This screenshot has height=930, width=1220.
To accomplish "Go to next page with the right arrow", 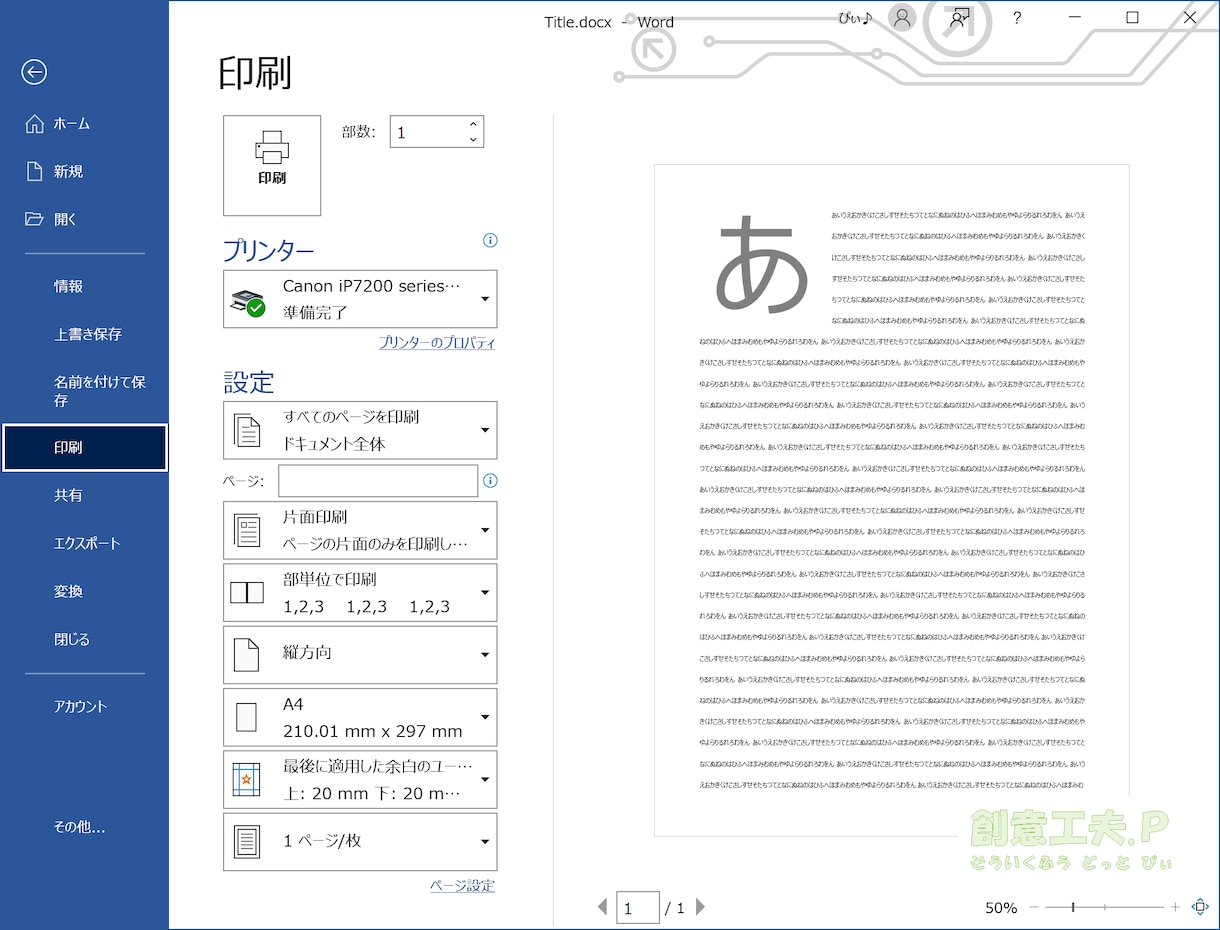I will click(x=700, y=907).
